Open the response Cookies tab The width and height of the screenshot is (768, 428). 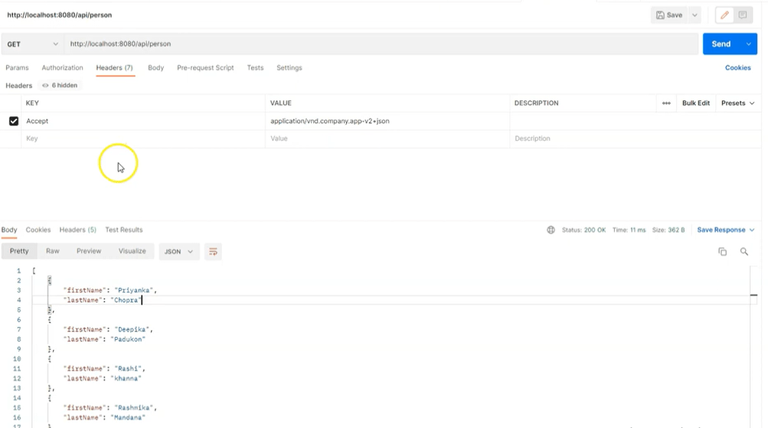[38, 230]
